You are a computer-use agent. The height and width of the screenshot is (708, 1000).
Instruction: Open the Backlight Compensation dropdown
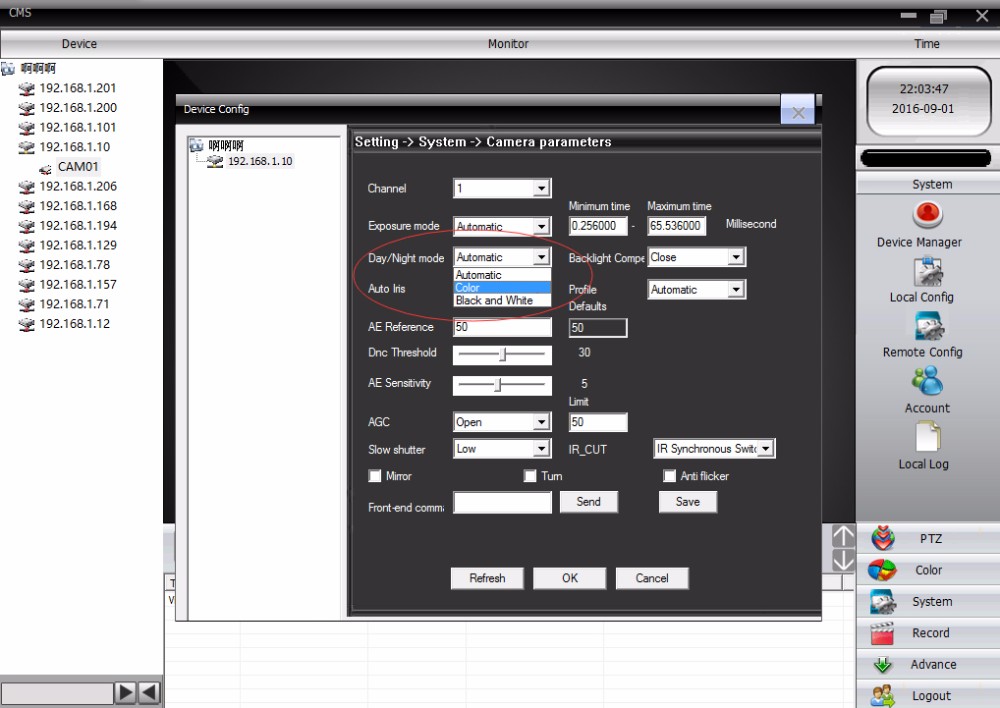[736, 258]
